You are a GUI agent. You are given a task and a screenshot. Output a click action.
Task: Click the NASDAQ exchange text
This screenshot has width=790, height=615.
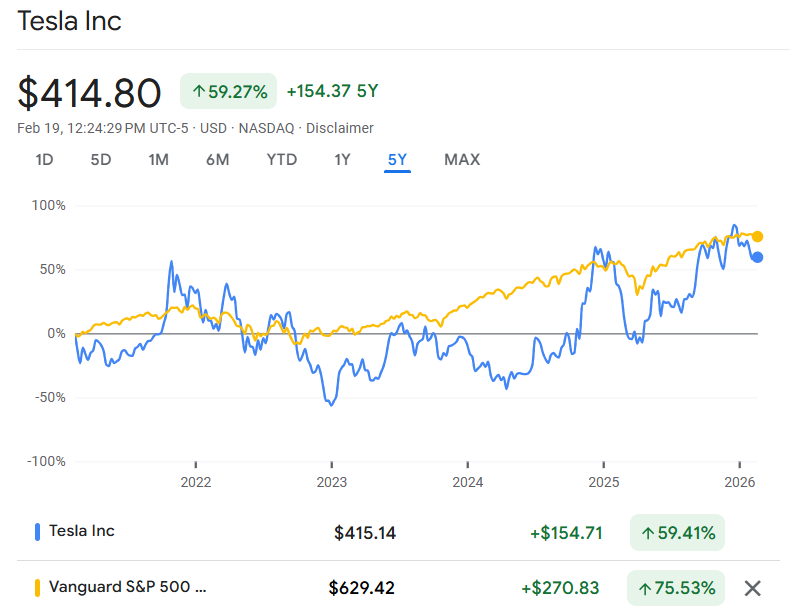point(266,128)
